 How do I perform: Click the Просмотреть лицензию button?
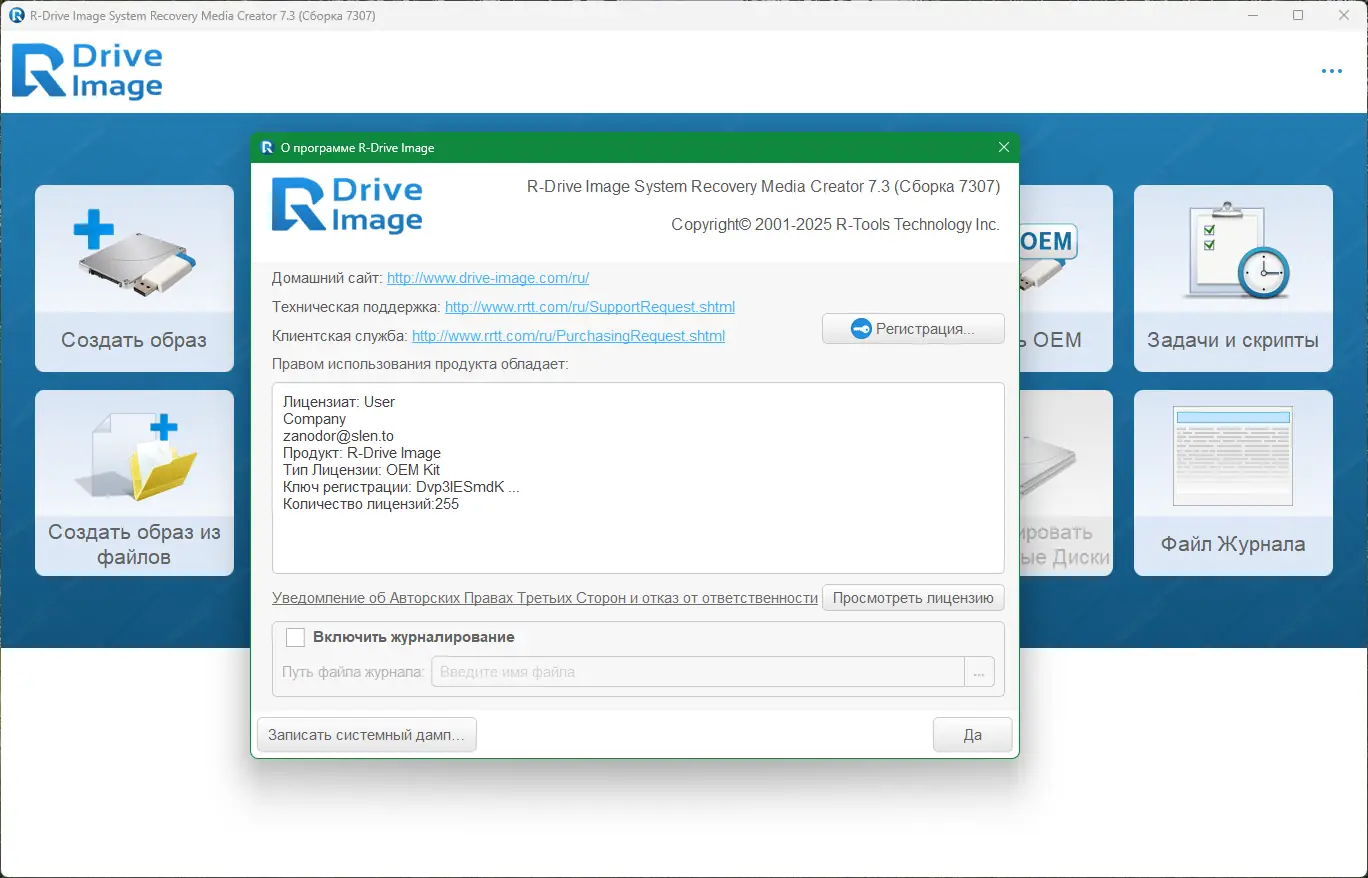913,598
